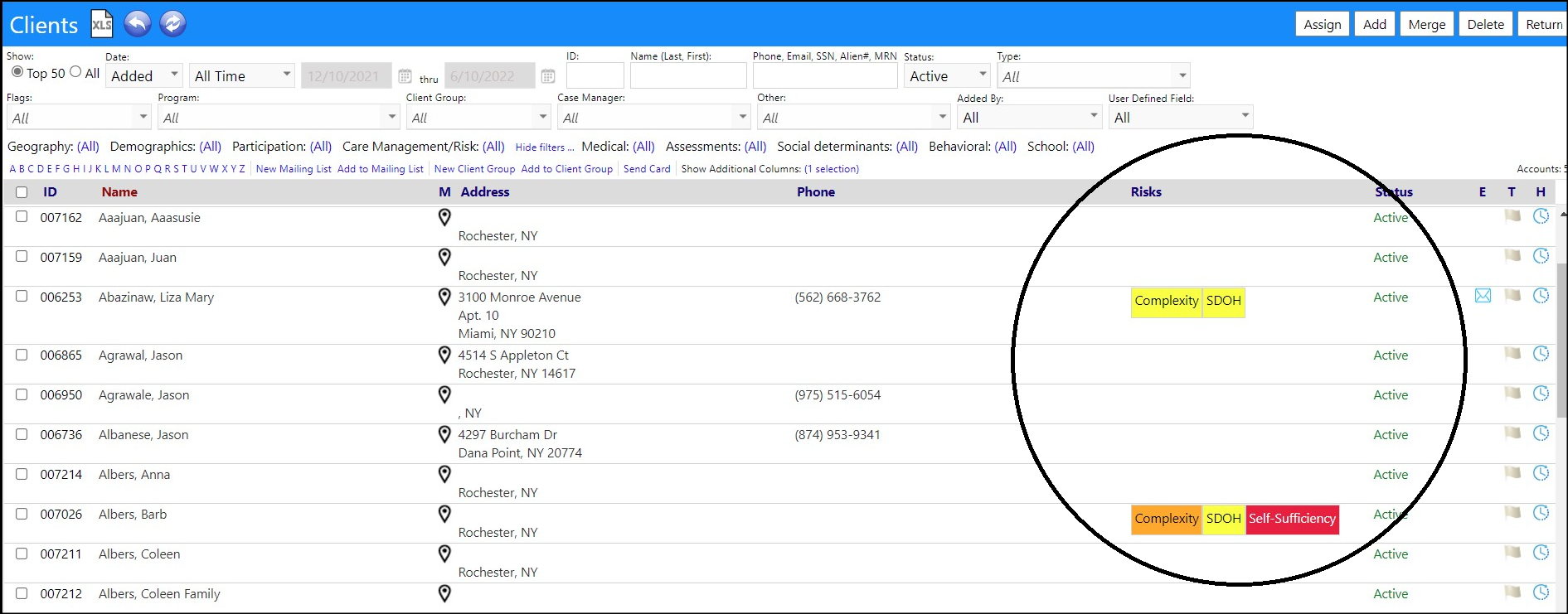
Task: Click email envelope icon for Abazinaw, Liza Mary
Action: pos(1483,296)
